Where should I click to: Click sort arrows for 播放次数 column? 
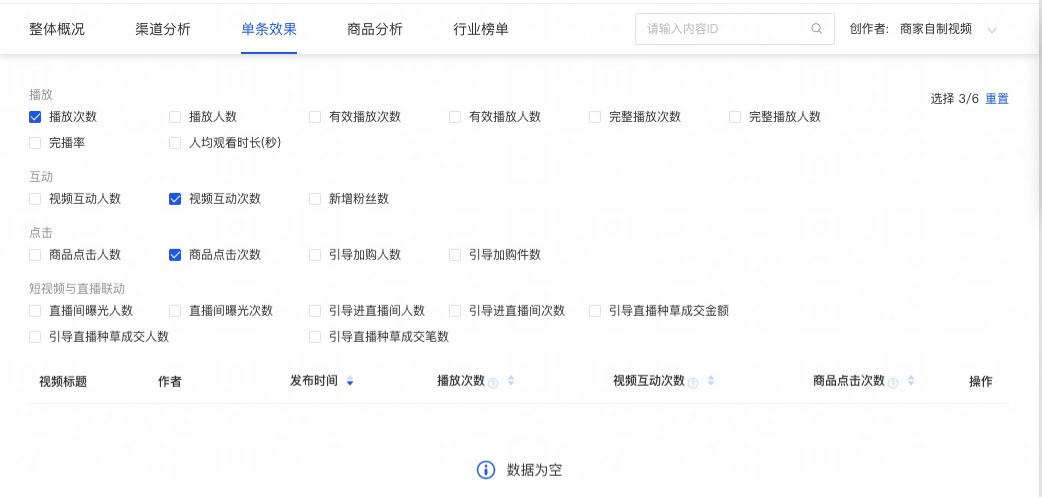(511, 381)
